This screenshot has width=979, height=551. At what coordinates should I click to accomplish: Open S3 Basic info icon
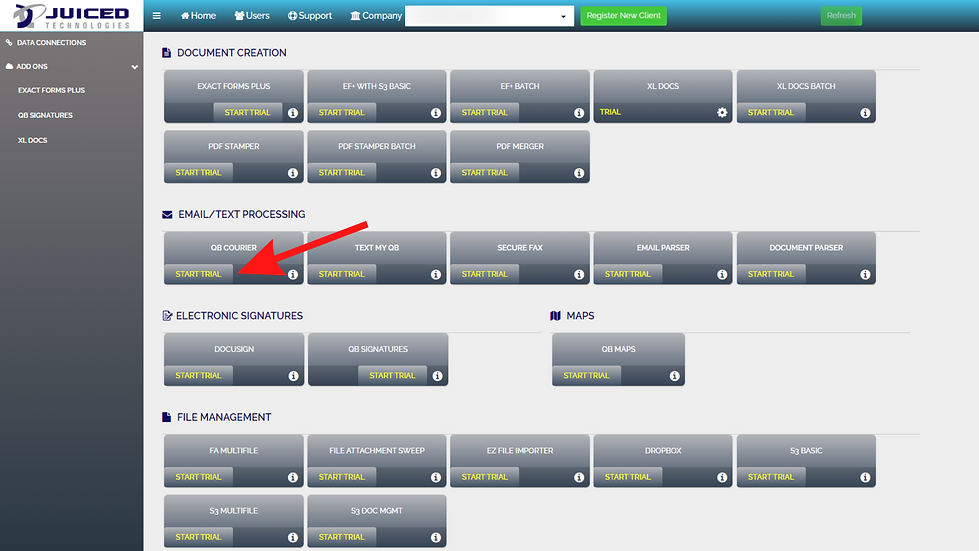[x=865, y=477]
